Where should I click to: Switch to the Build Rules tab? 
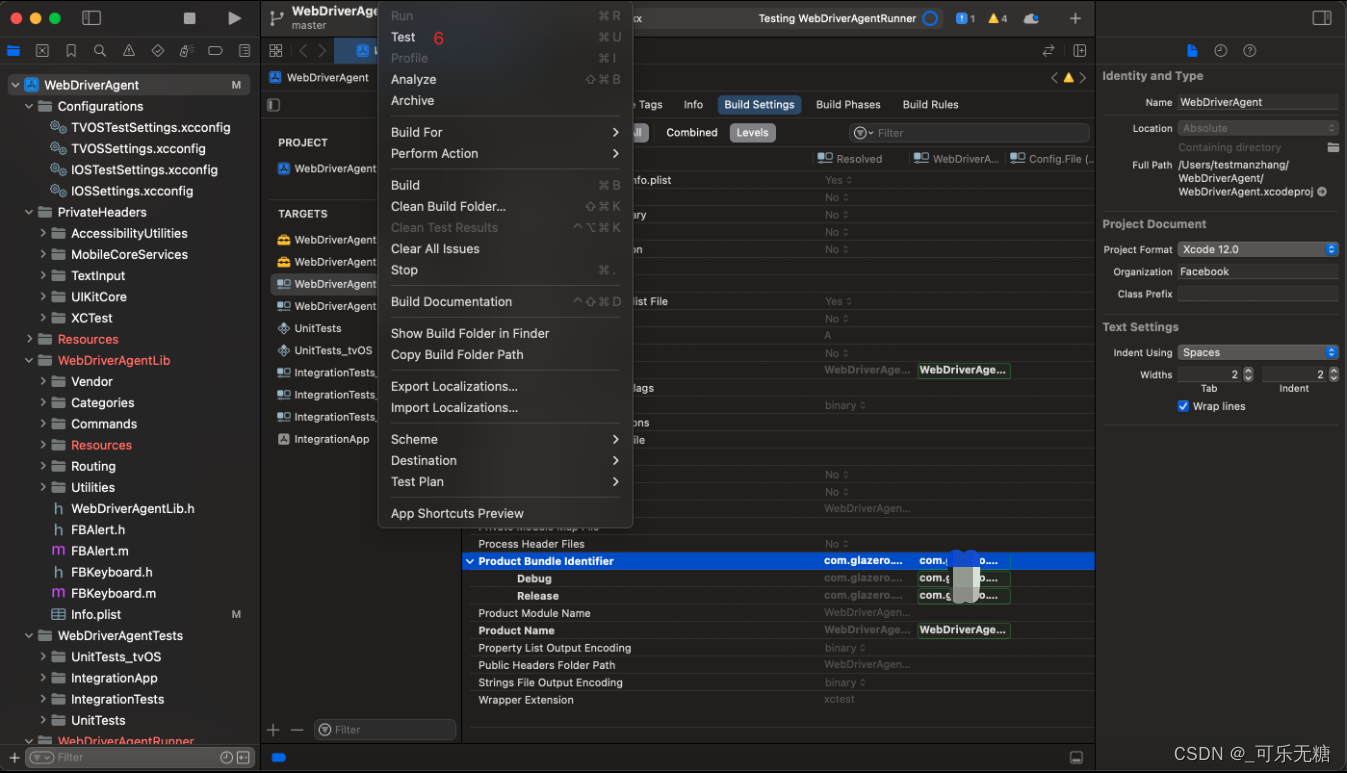(930, 104)
